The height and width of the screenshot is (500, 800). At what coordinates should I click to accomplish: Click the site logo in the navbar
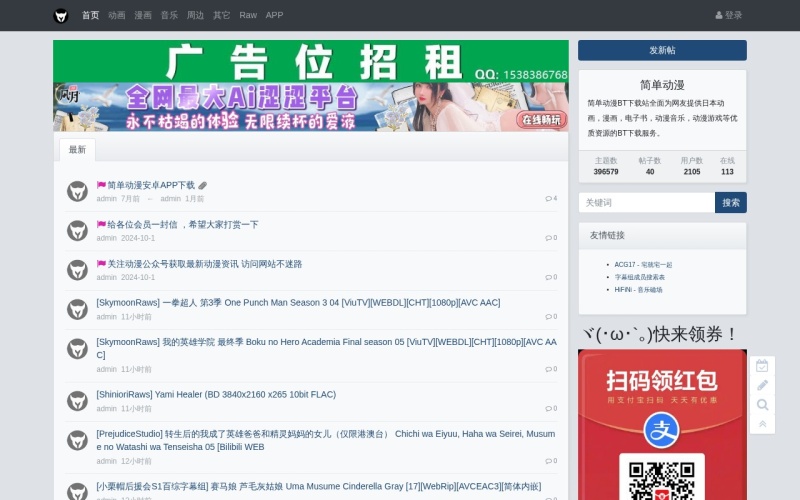(61, 15)
